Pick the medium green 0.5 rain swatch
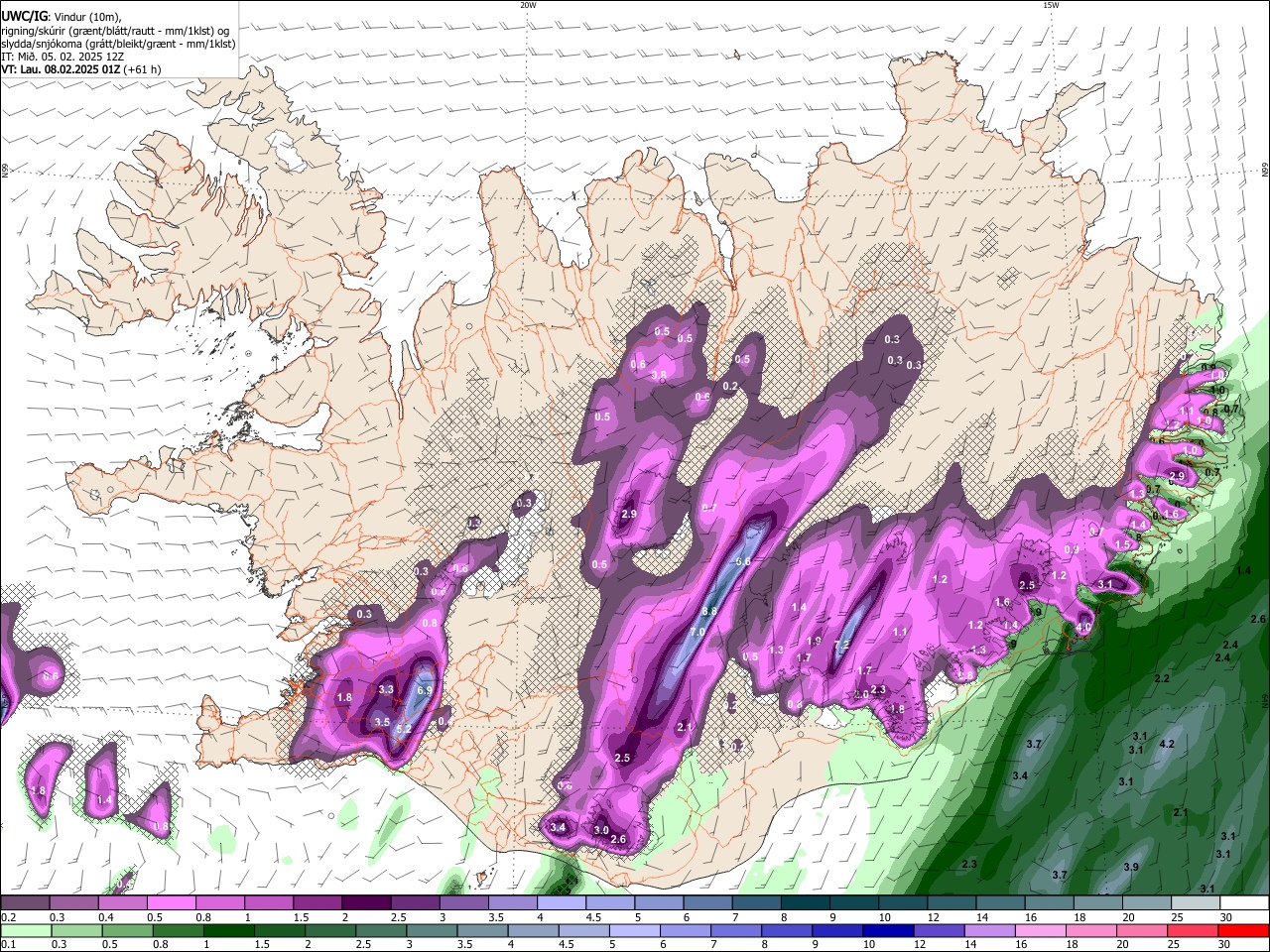 pyautogui.click(x=127, y=930)
